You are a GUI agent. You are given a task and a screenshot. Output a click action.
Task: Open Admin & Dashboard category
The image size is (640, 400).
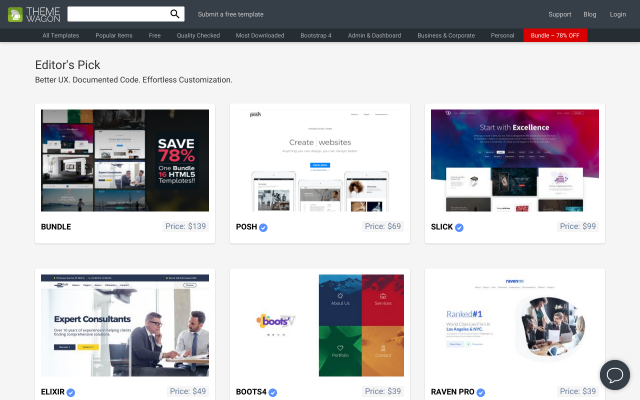[x=374, y=36]
